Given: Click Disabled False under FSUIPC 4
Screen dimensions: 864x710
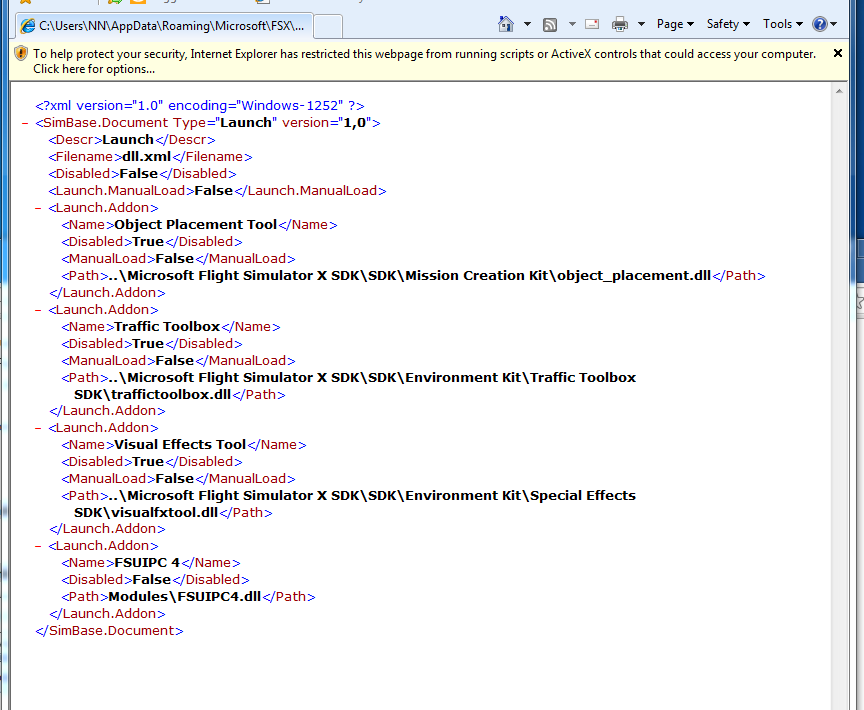Looking at the screenshot, I should coord(155,579).
